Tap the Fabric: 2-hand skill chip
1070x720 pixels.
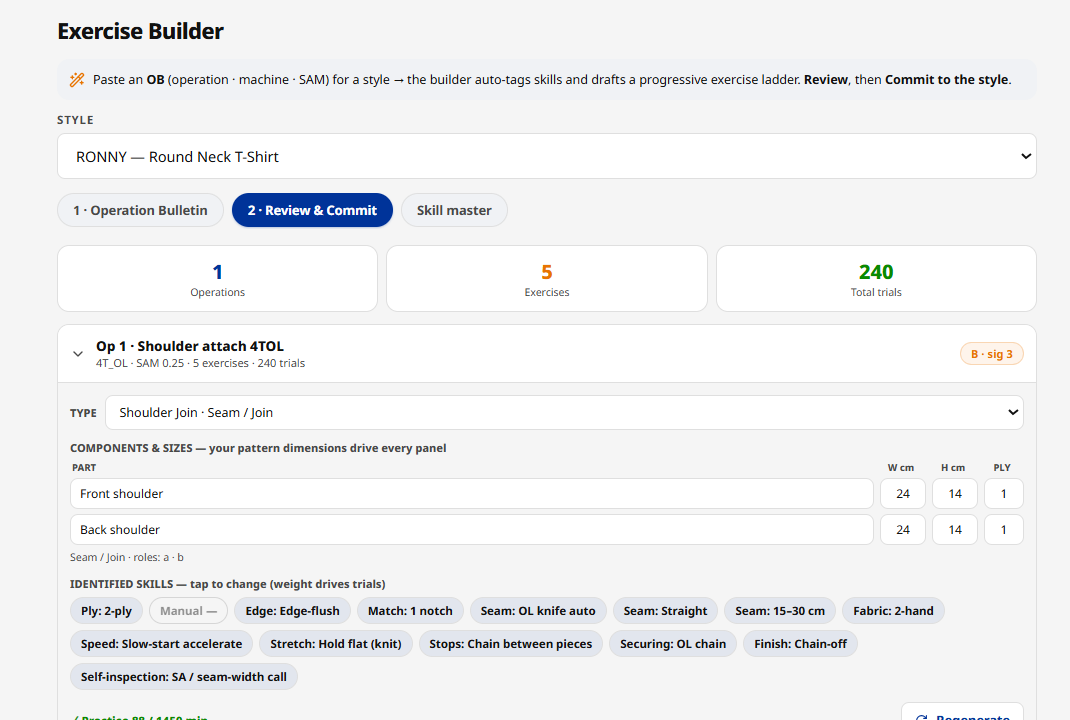tap(893, 611)
